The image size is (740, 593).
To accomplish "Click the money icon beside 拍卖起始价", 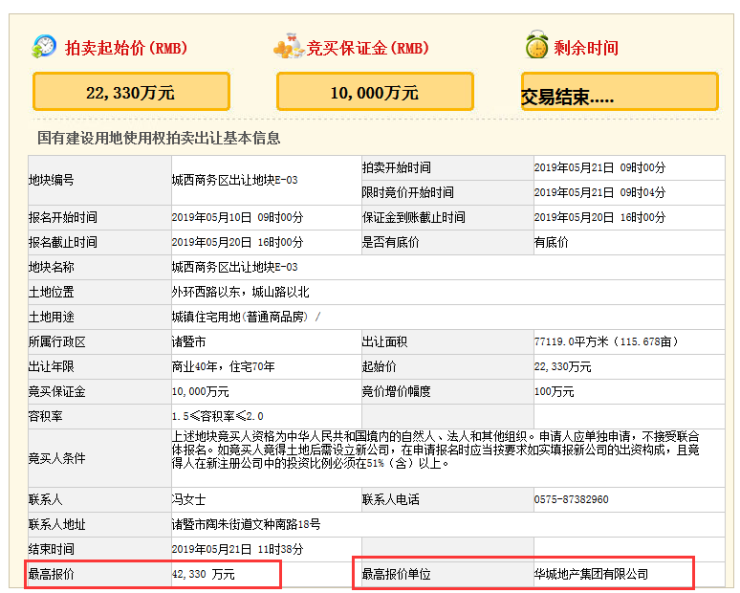I will pyautogui.click(x=44, y=47).
